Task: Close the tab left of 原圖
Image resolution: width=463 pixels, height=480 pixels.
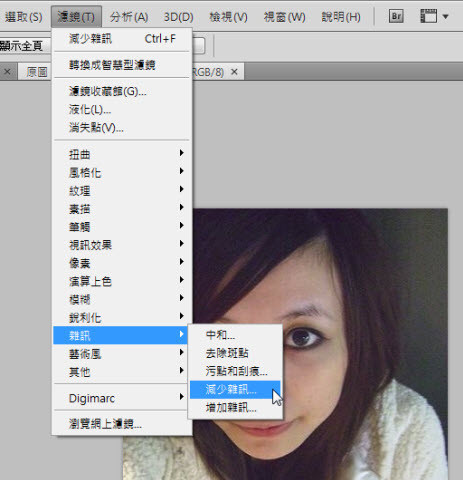Action: [x=7, y=72]
